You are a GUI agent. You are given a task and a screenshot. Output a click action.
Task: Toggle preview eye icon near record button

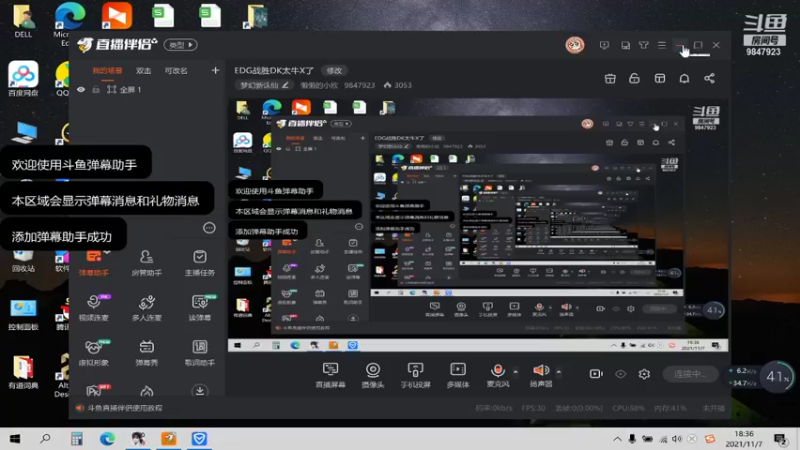pyautogui.click(x=620, y=374)
